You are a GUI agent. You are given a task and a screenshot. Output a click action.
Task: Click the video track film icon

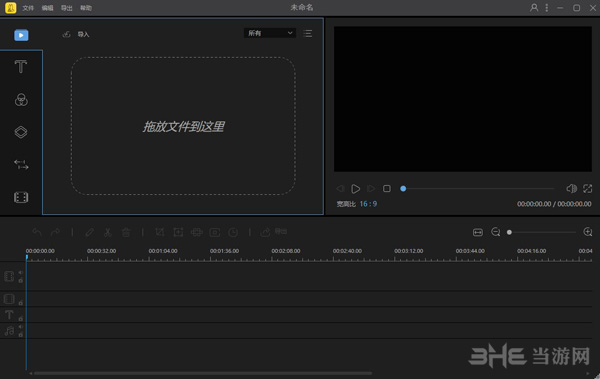[9, 276]
